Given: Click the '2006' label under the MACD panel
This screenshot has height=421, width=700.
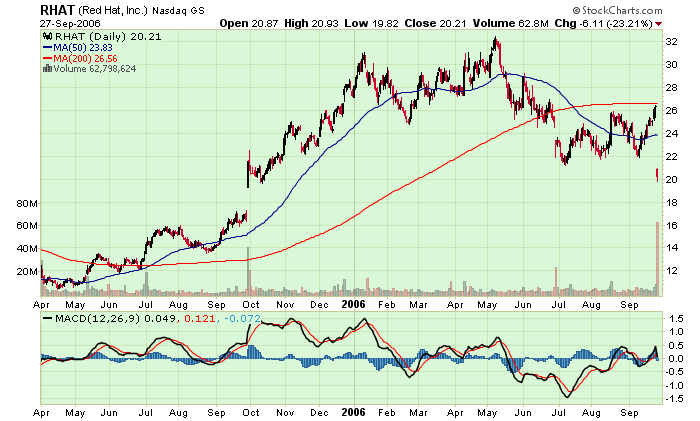Looking at the screenshot, I should tap(354, 412).
